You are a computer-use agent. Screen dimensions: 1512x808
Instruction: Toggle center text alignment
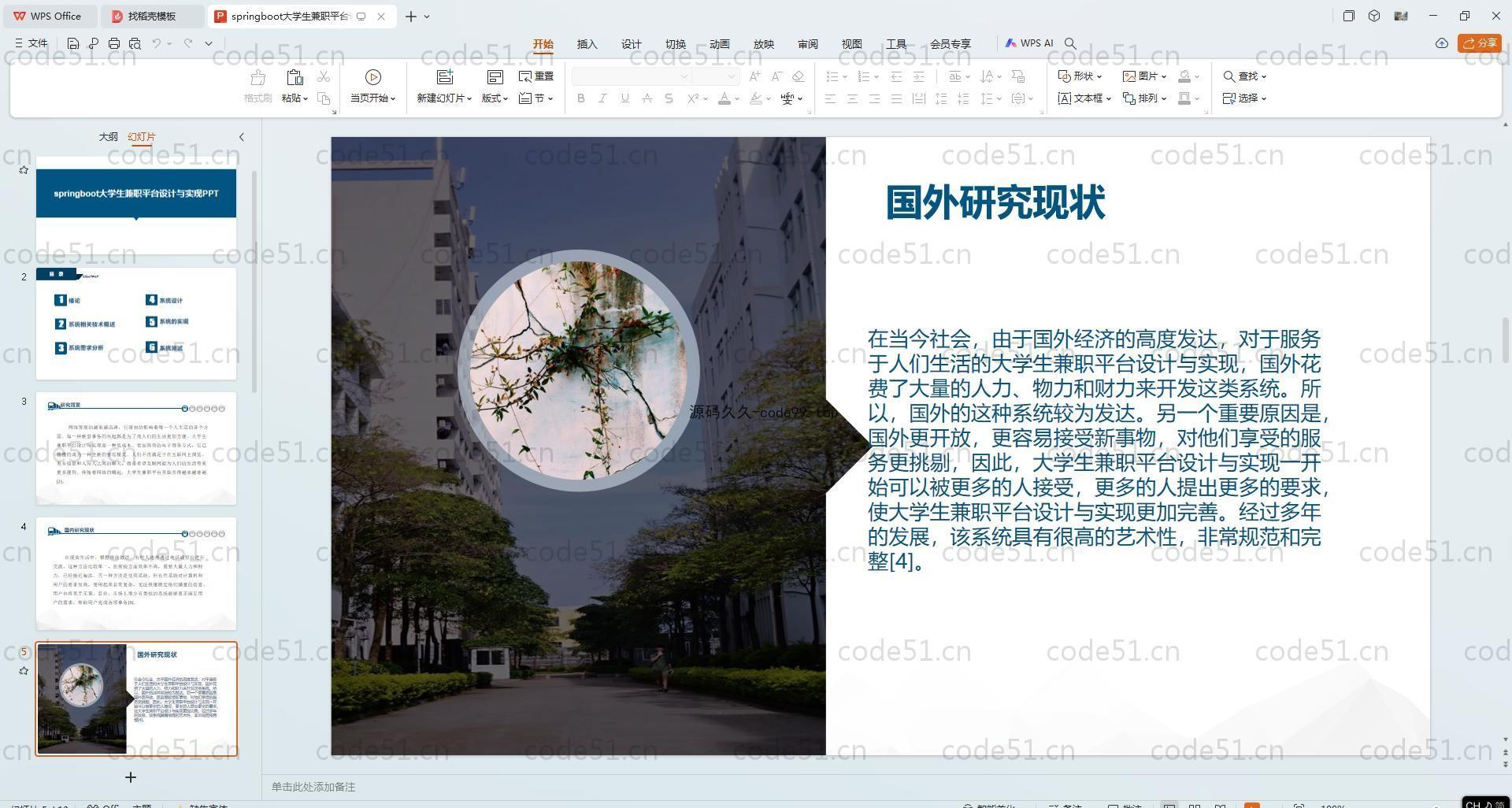pos(852,98)
